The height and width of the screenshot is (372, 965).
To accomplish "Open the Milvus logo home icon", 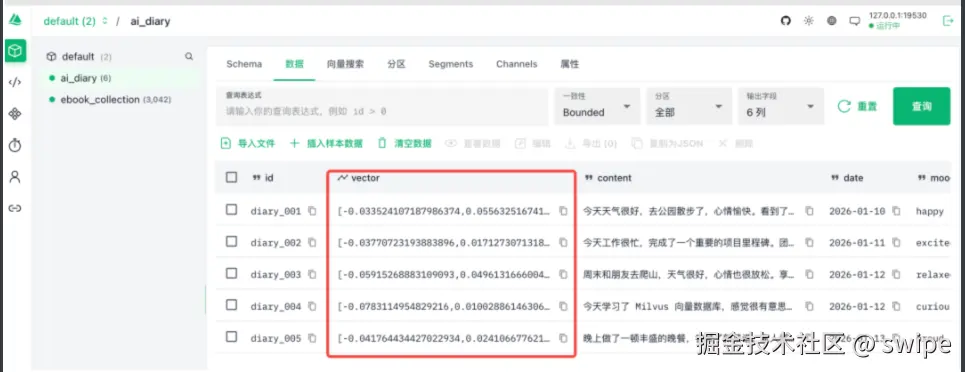I will [15, 20].
